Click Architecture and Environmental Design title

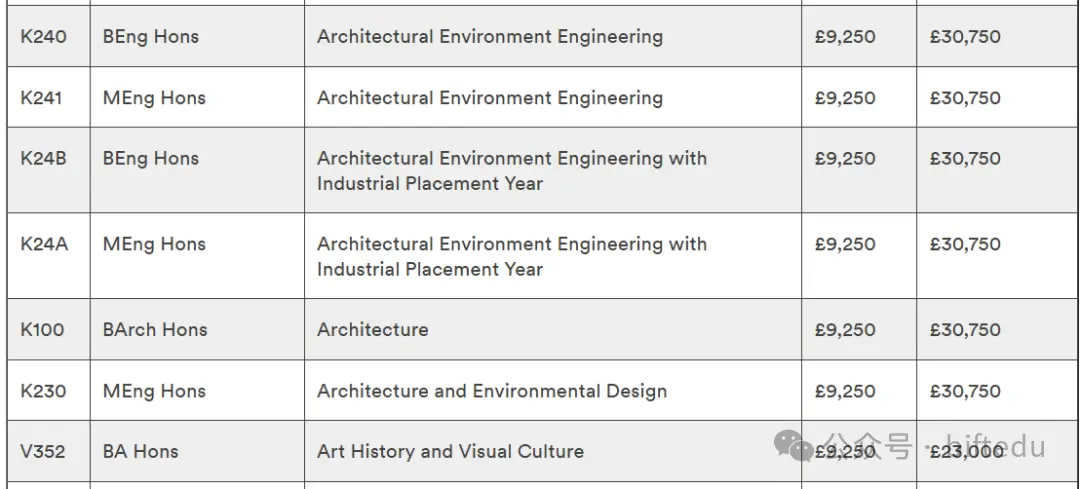tap(492, 391)
